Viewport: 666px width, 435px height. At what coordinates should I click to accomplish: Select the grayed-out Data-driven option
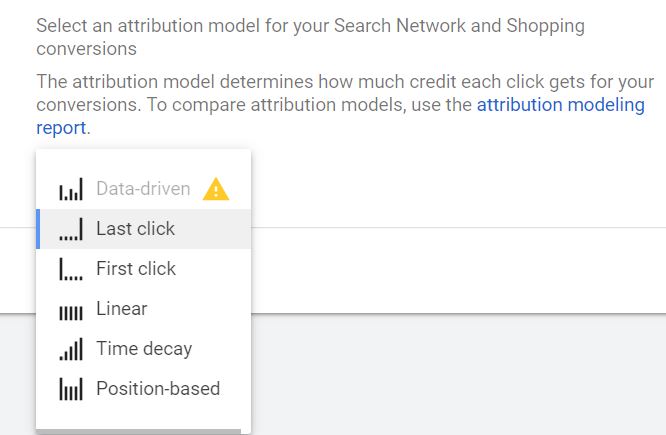point(144,189)
